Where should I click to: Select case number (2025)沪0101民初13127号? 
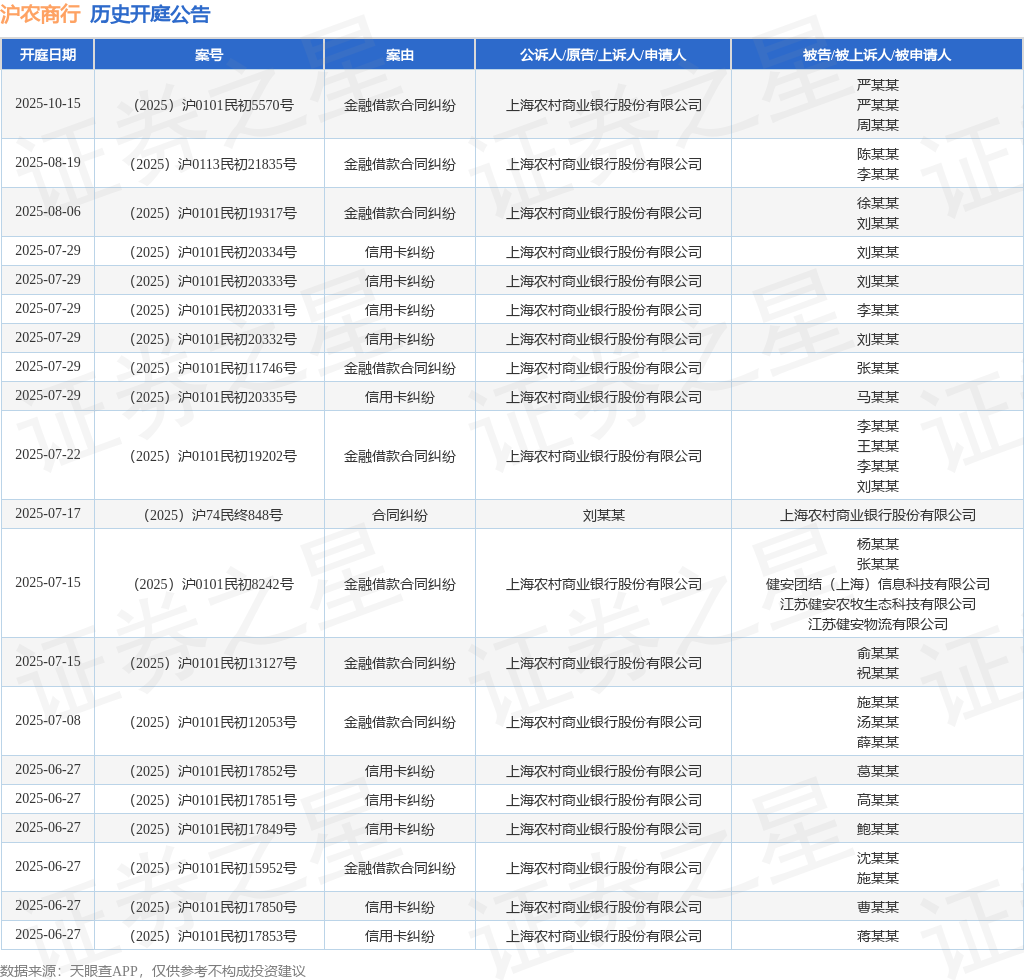[x=214, y=663]
